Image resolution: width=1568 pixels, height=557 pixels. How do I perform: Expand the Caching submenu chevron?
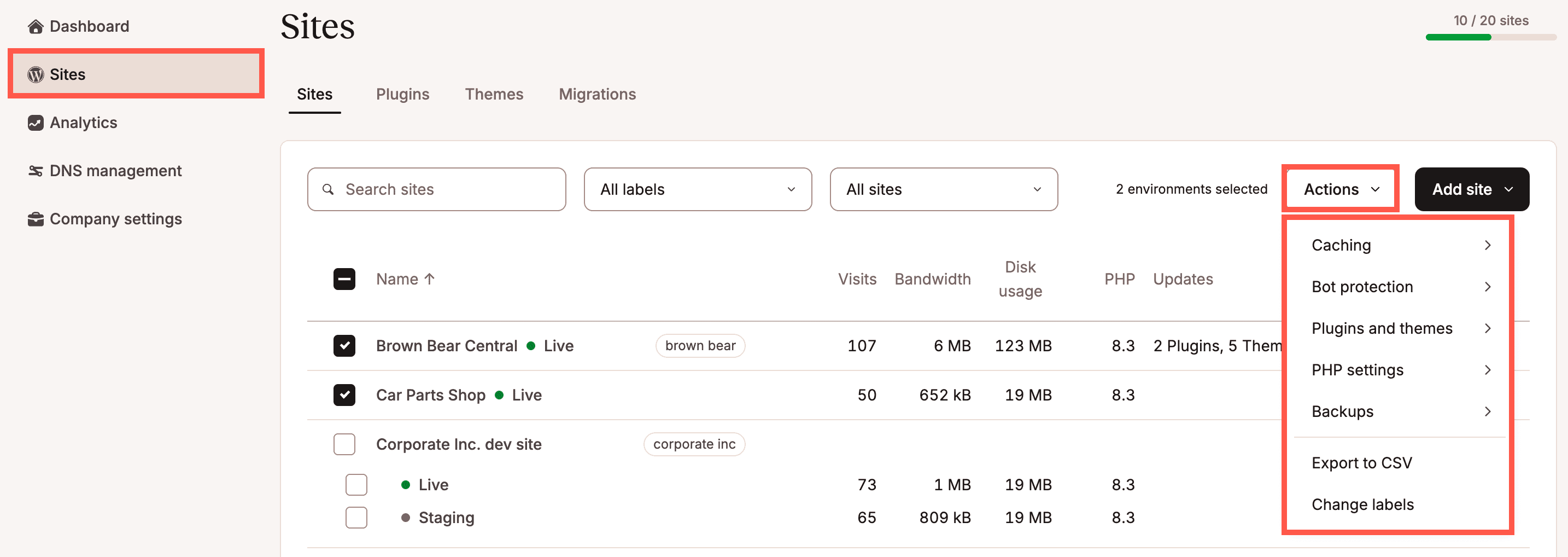pyautogui.click(x=1488, y=245)
